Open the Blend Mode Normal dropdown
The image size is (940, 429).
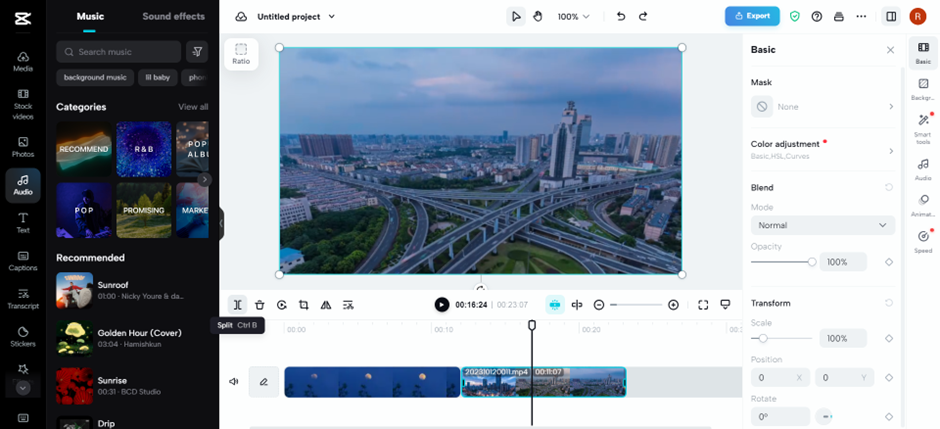pos(822,225)
